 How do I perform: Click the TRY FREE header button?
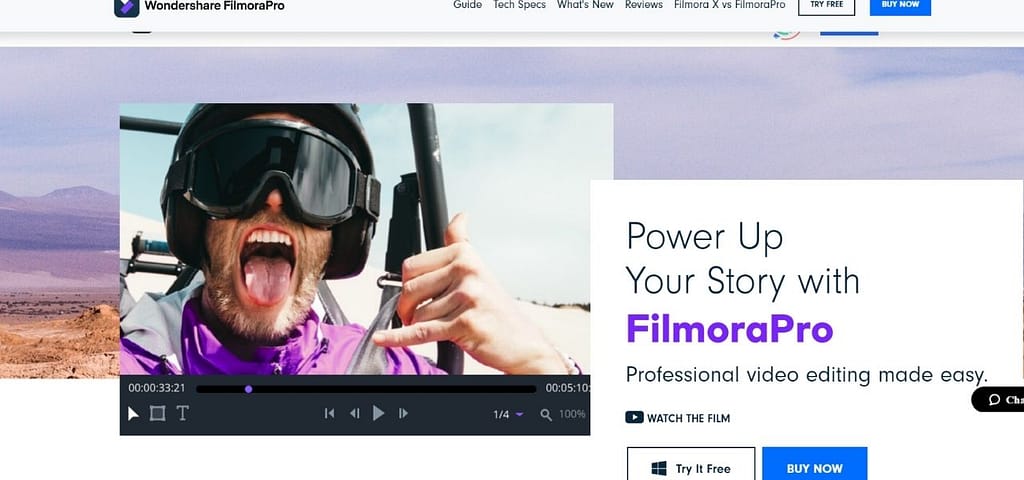coord(826,6)
